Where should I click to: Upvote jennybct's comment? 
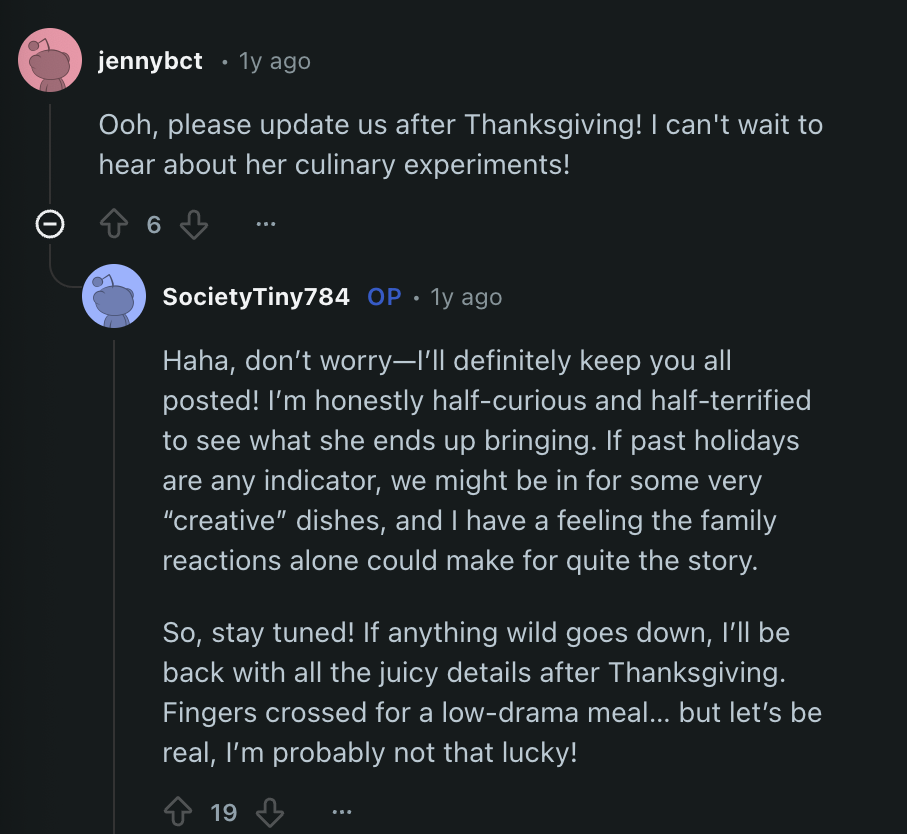click(x=115, y=225)
